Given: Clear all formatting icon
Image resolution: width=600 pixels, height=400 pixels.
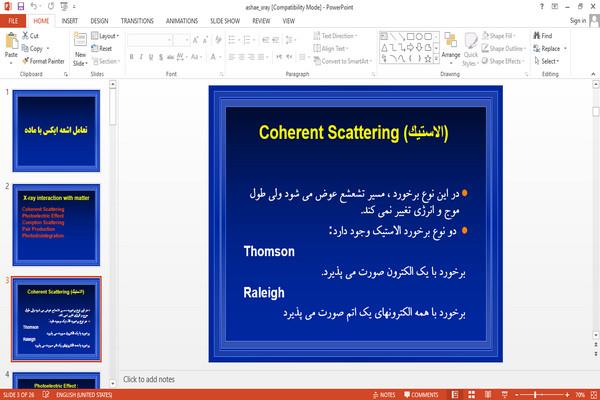Looking at the screenshot, I should 218,40.
